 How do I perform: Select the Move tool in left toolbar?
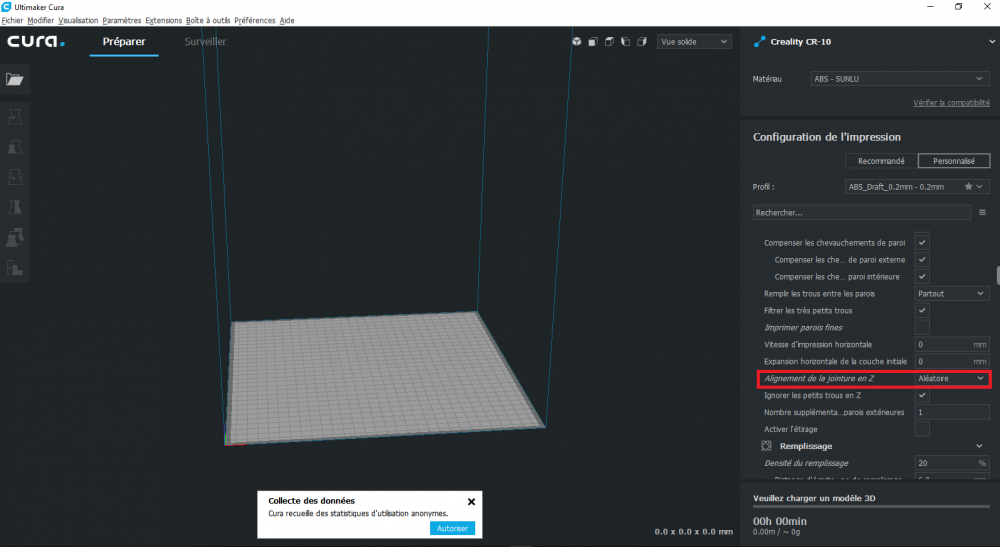coord(15,117)
